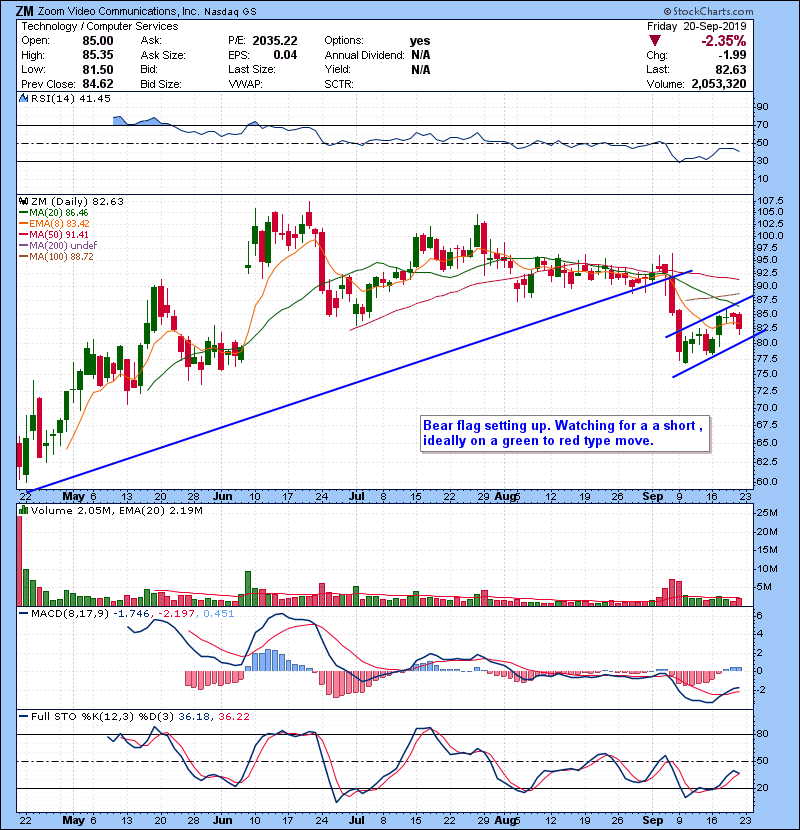800x830 pixels.
Task: Click the MA(100) 88.72 legend entry
Action: click(x=56, y=257)
